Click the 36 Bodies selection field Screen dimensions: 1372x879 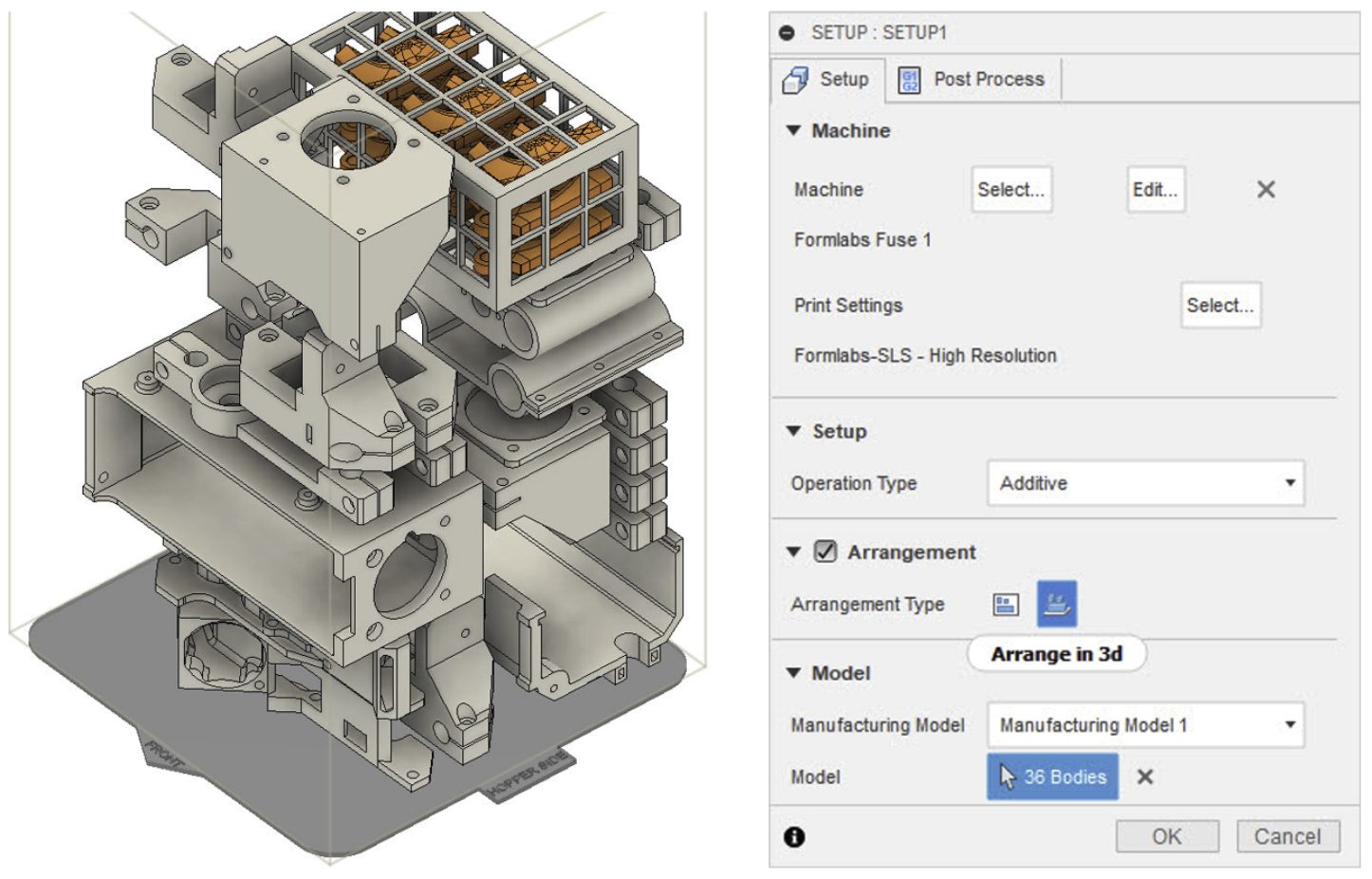coord(1052,776)
